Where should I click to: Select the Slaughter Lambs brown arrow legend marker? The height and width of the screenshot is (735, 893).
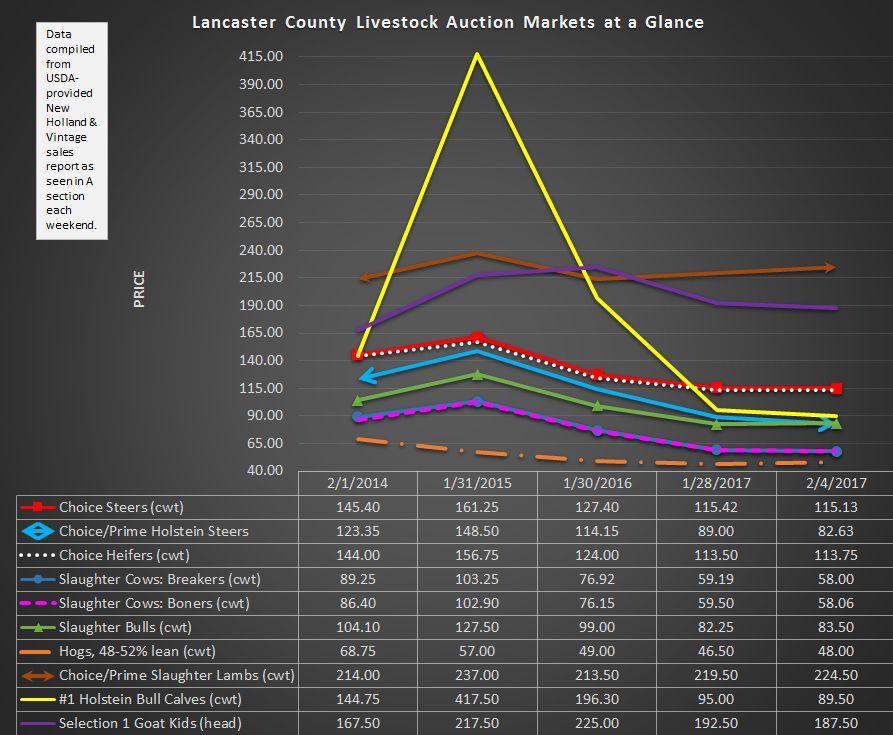38,675
